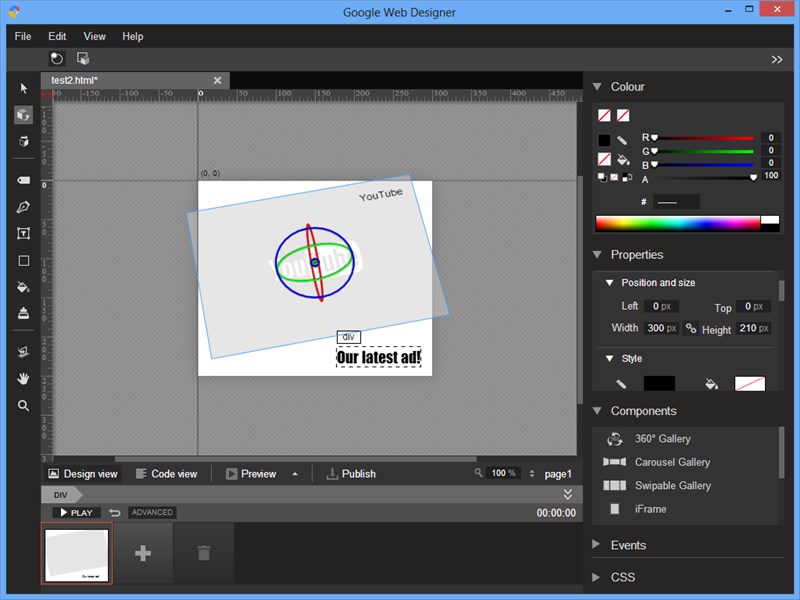Click the zoom percentage field
800x600 pixels.
(x=503, y=473)
